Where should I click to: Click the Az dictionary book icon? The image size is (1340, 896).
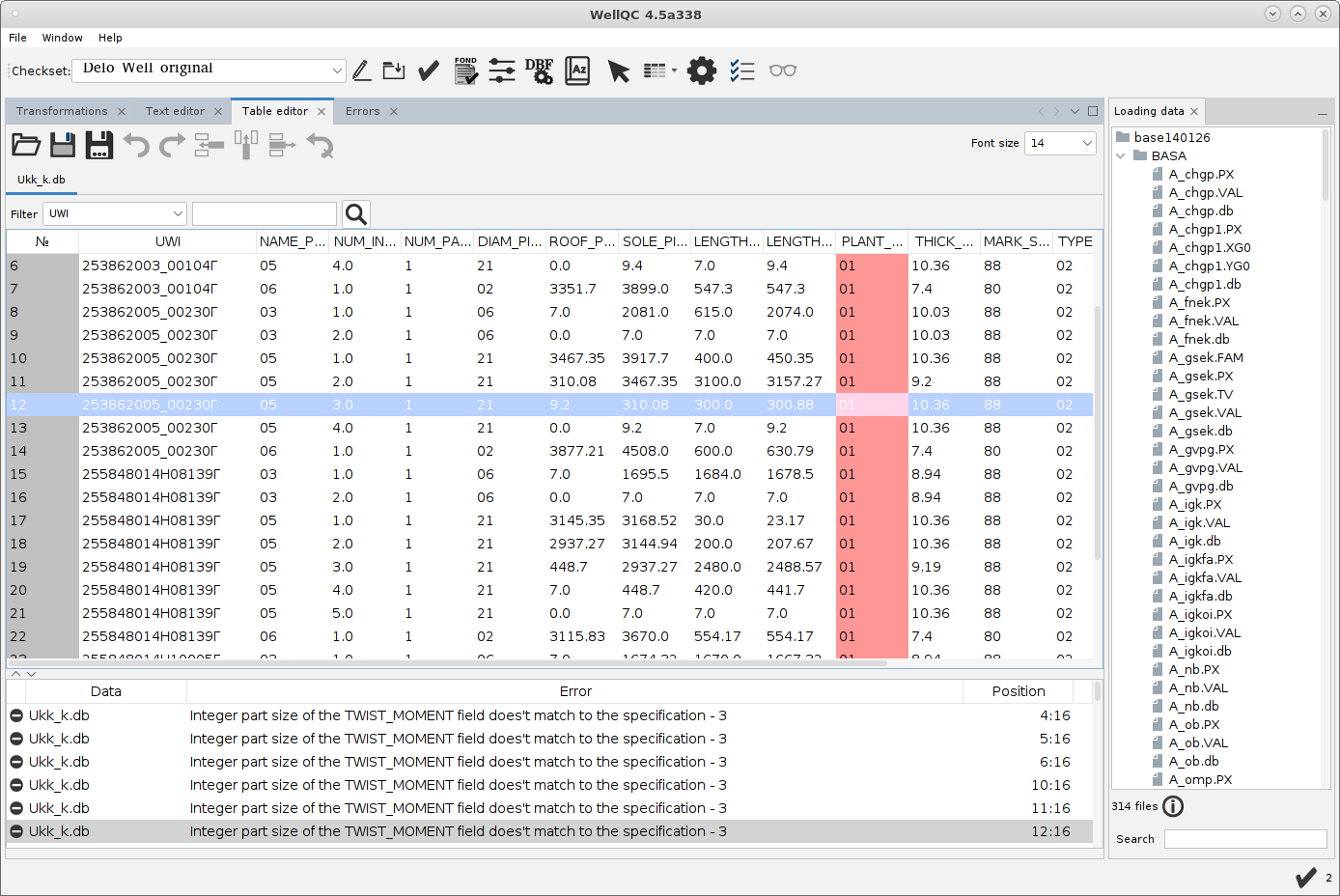(577, 70)
